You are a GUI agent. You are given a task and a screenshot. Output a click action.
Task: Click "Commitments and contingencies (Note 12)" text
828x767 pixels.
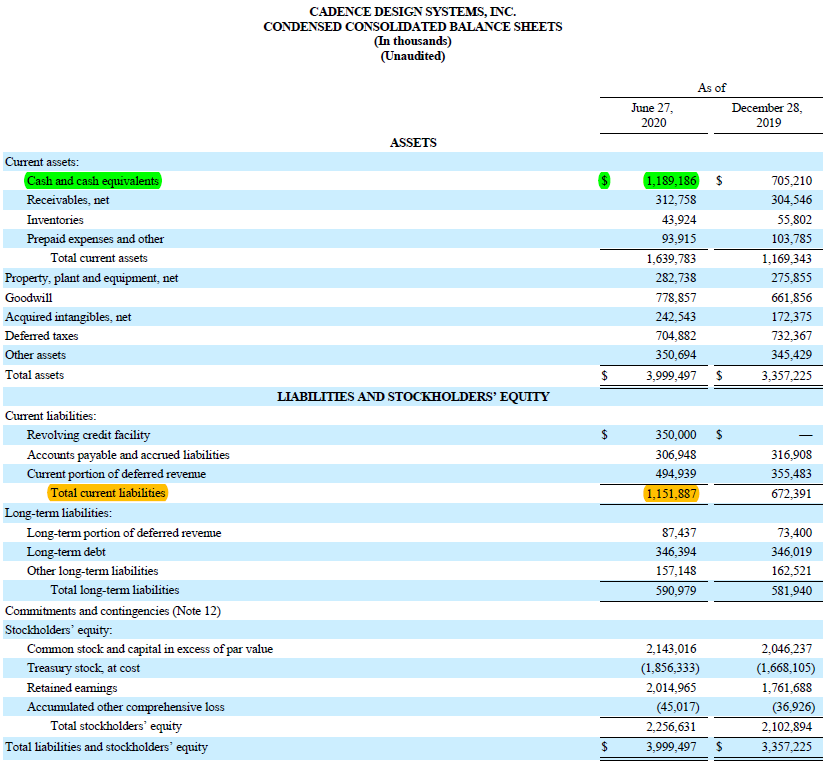[112, 611]
